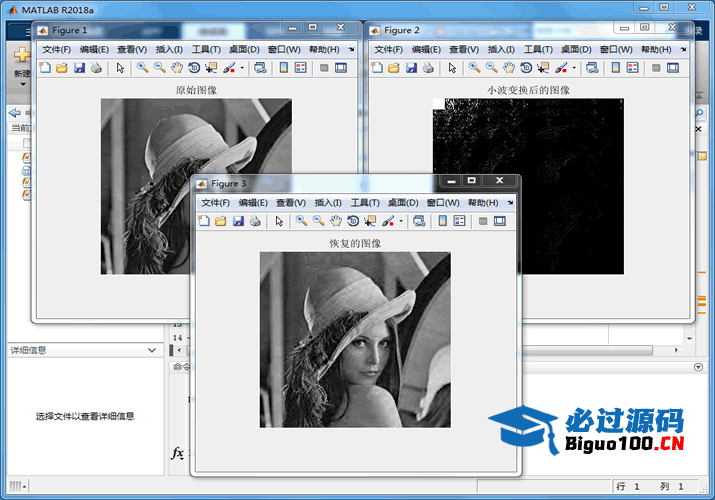Open 桌面(D) menu in Figure 2
The image size is (715, 500).
coord(576,49)
